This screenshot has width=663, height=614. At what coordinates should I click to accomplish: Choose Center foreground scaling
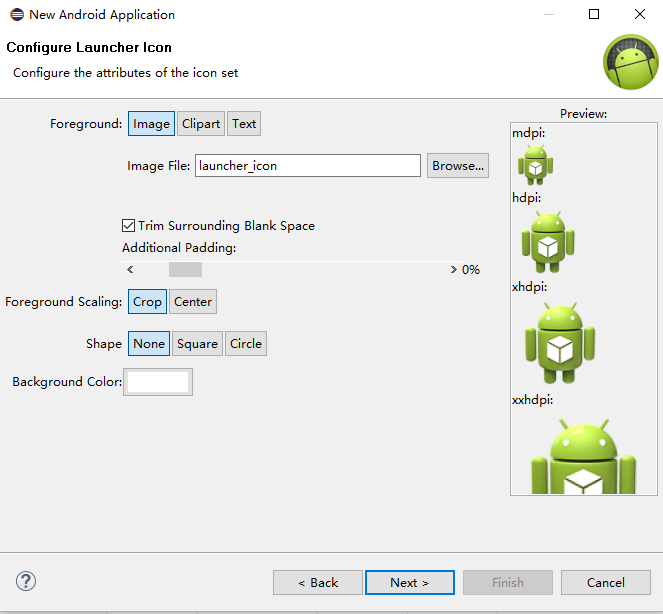click(x=193, y=302)
